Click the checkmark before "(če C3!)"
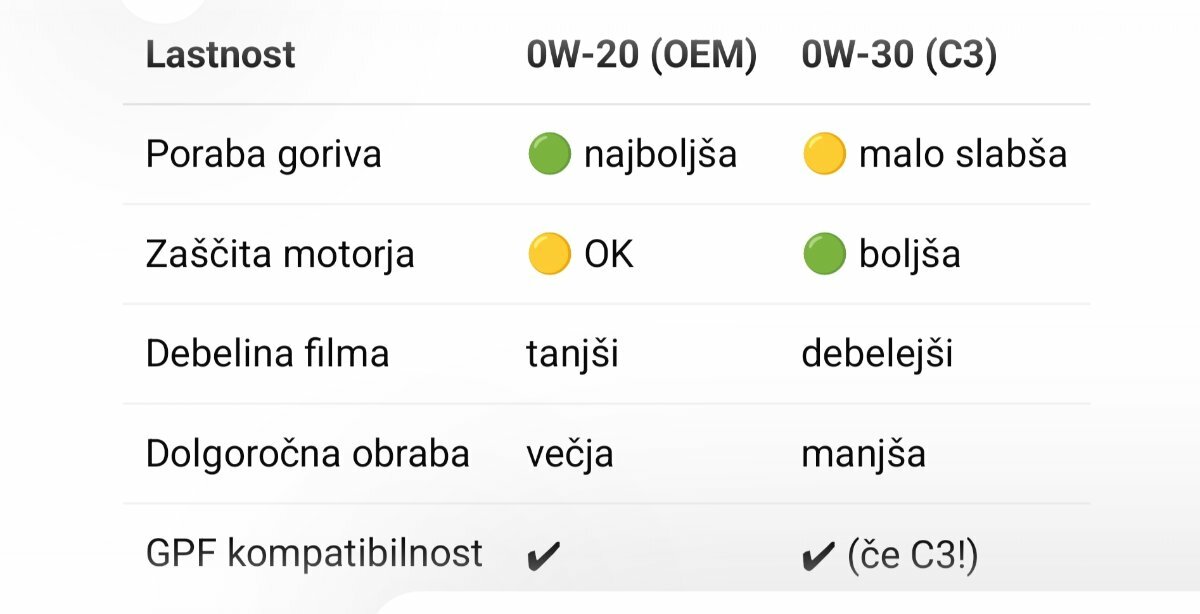Viewport: 1200px width, 614px height. point(818,556)
